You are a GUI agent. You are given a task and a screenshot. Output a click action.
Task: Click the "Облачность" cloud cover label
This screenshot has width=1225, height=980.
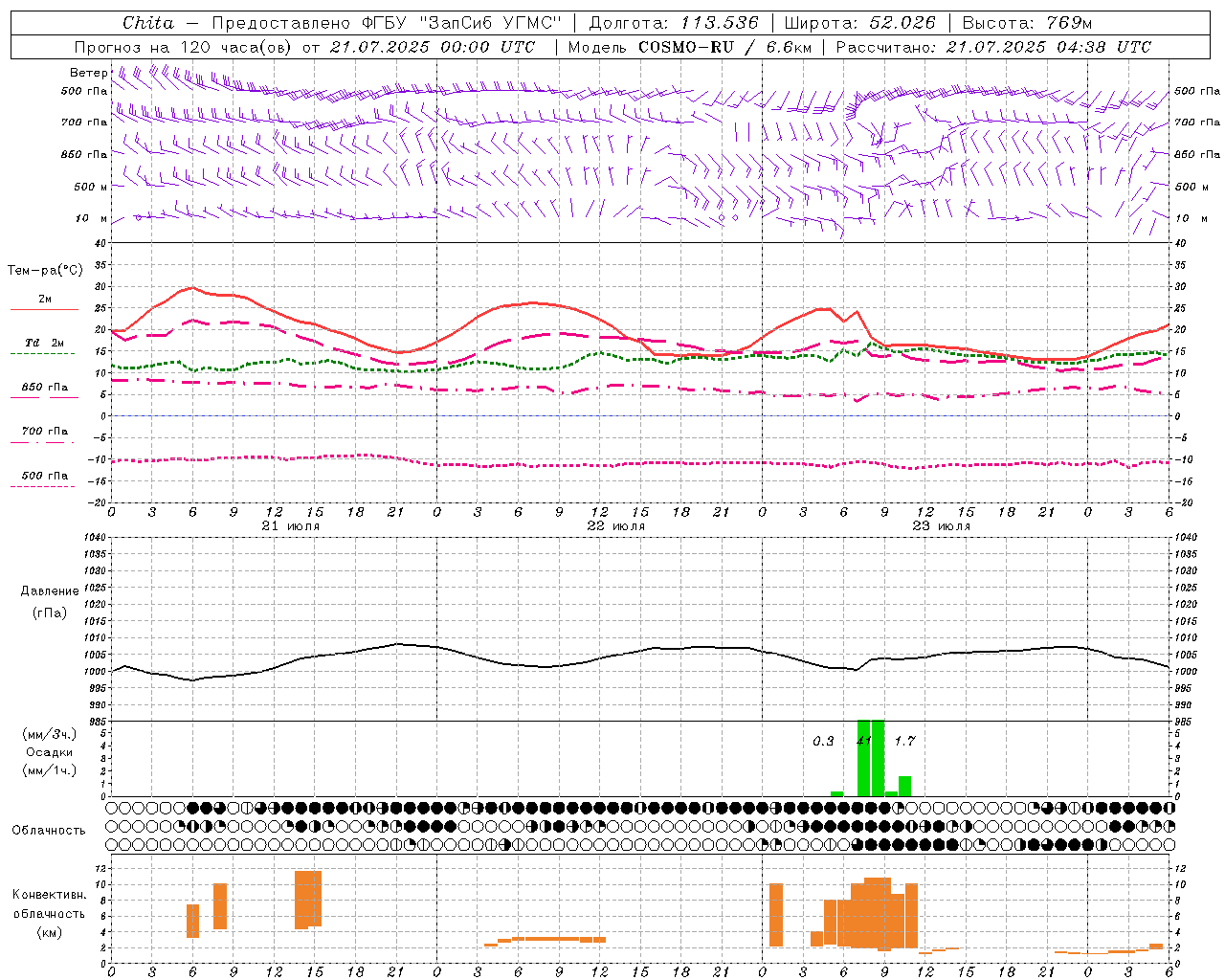tap(49, 831)
